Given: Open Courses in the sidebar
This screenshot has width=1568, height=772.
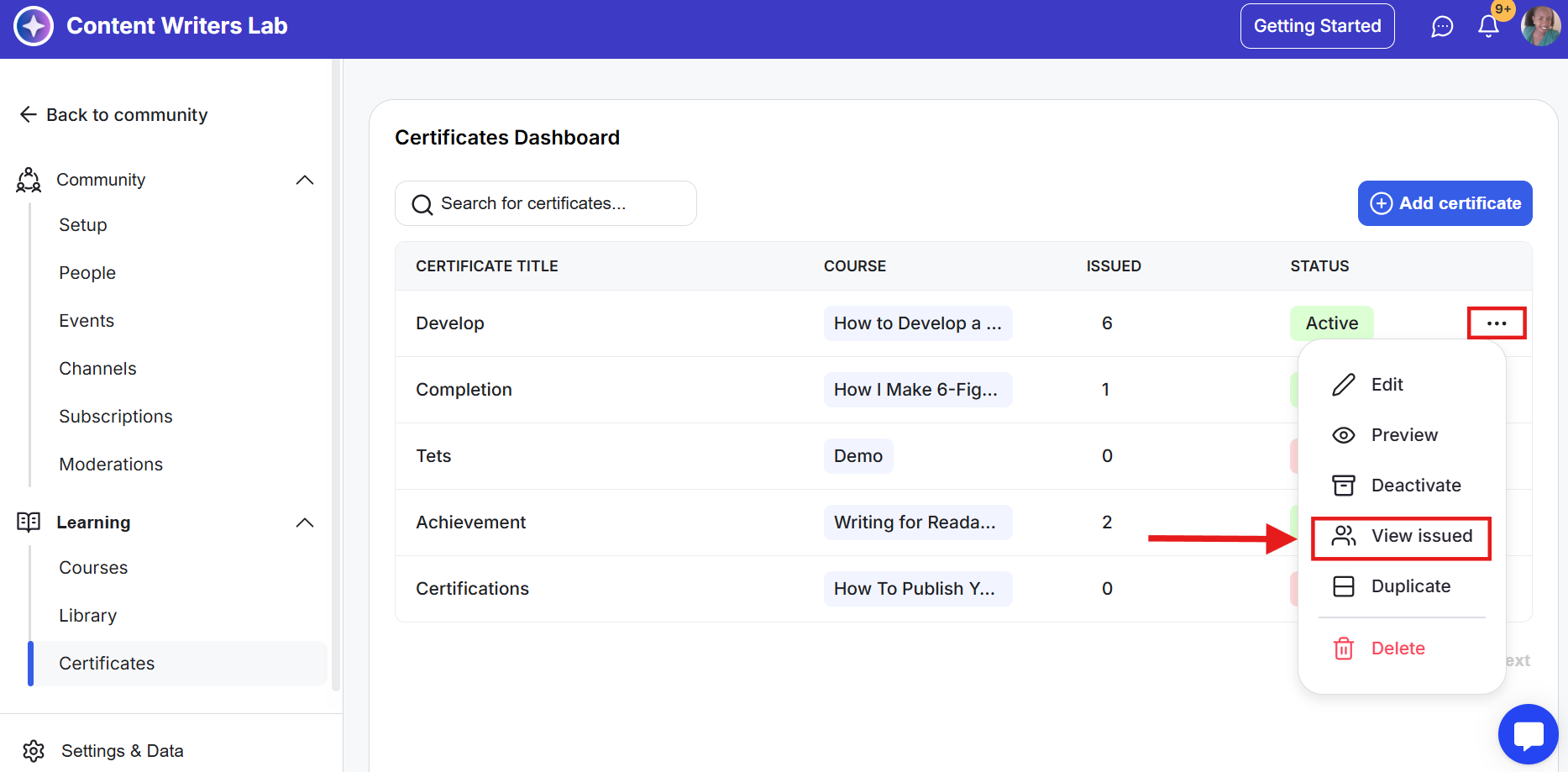Looking at the screenshot, I should click(93, 568).
